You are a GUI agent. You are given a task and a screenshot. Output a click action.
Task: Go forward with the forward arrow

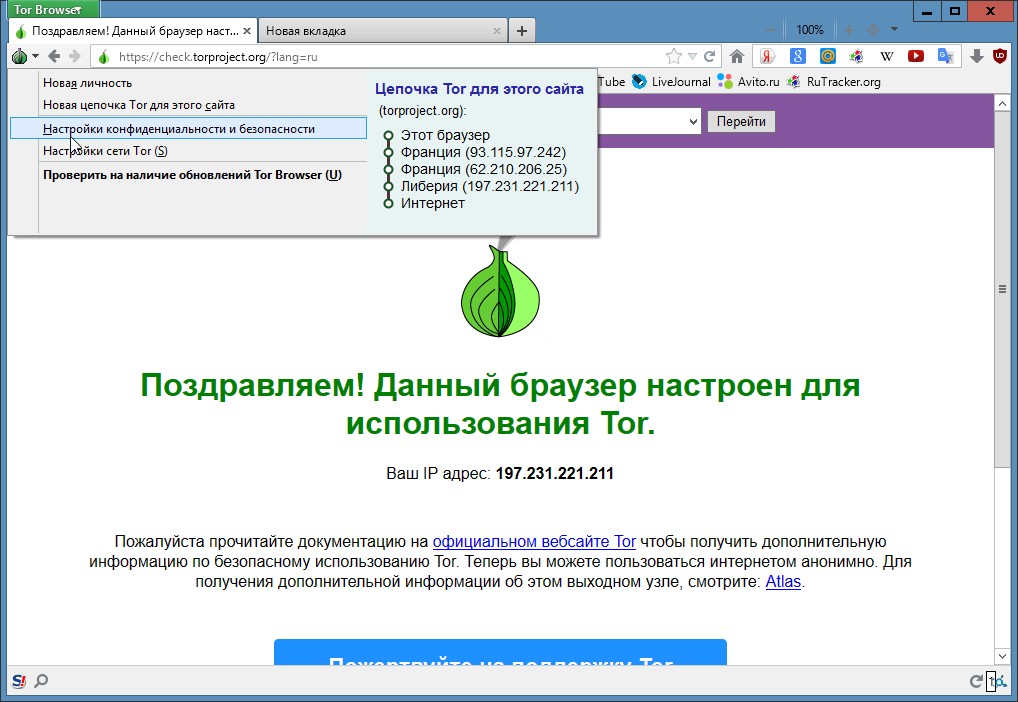[x=75, y=56]
